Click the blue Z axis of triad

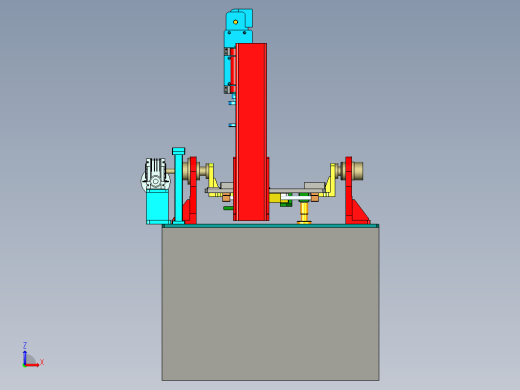[x=25, y=357]
